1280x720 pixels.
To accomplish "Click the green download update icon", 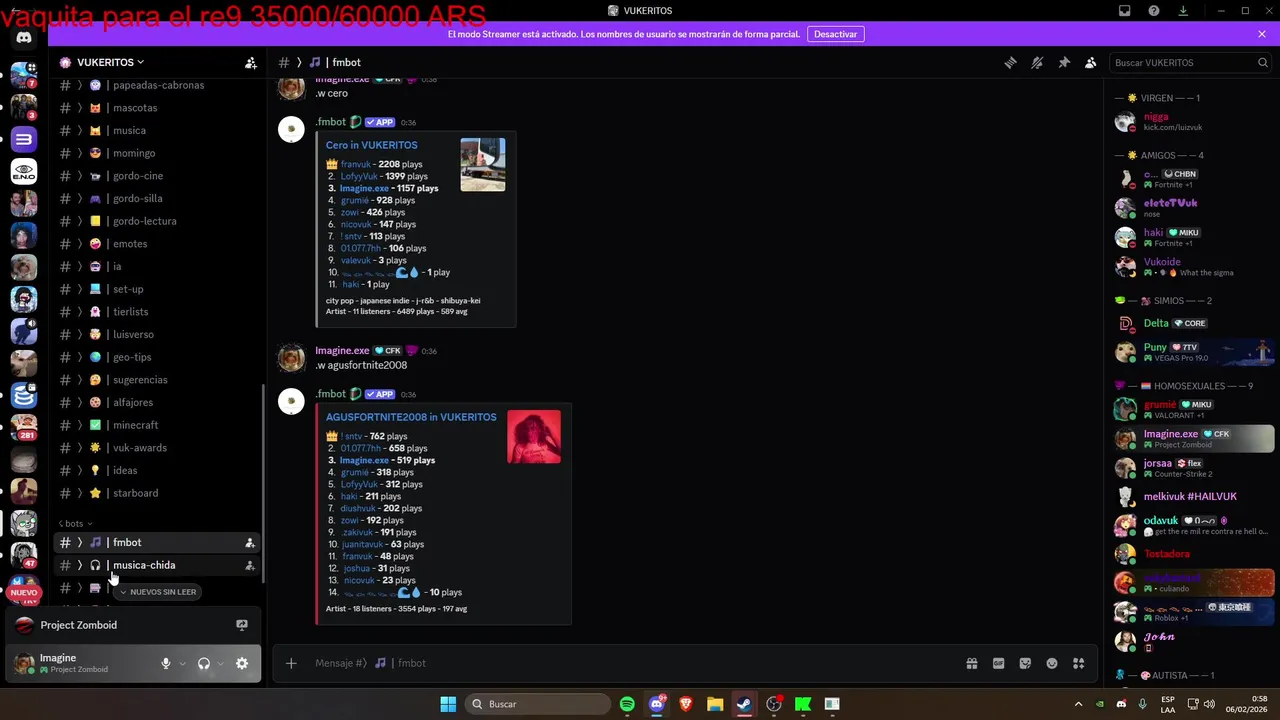I will pos(1183,10).
